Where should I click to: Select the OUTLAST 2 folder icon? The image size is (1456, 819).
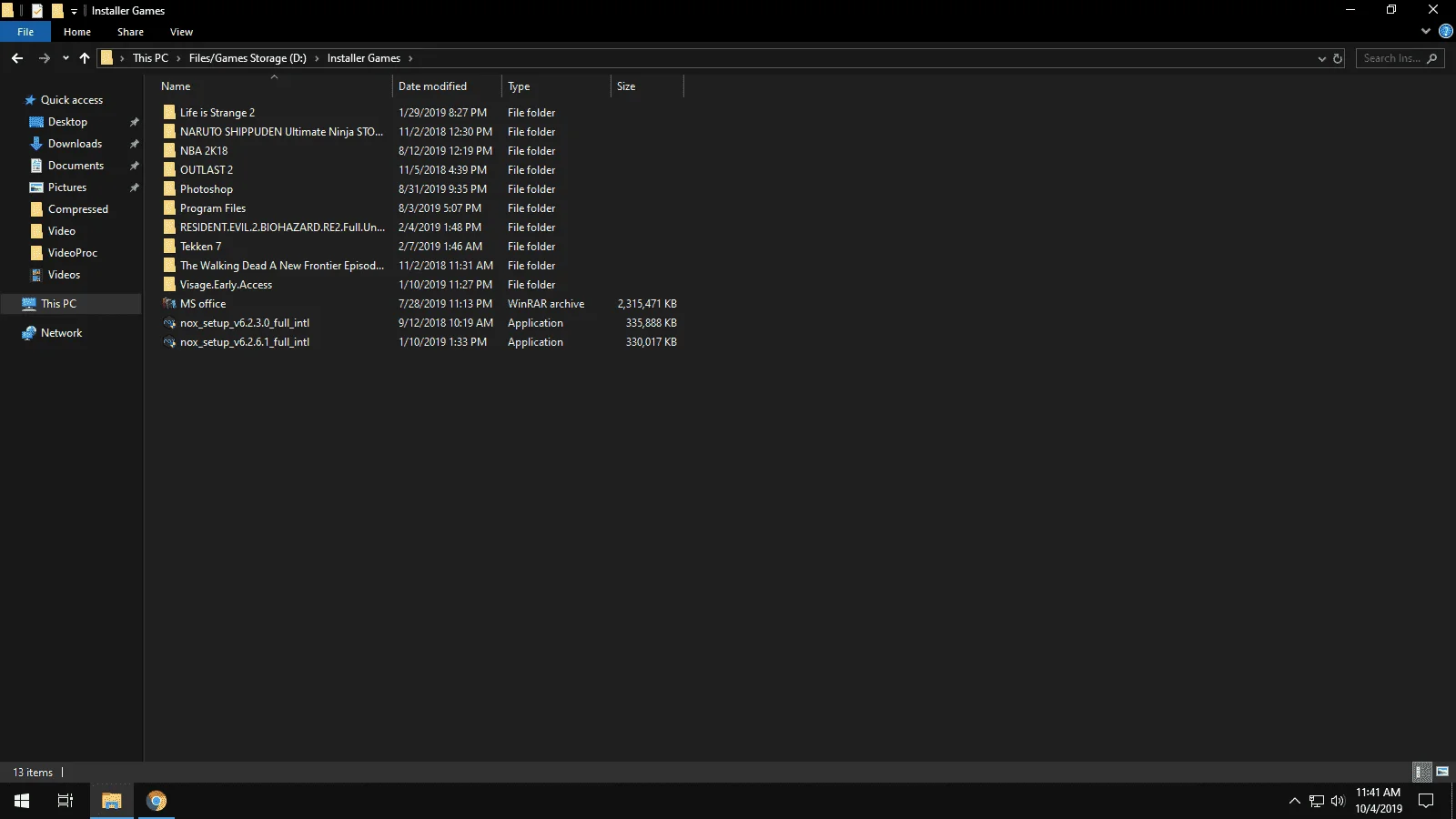(x=169, y=170)
